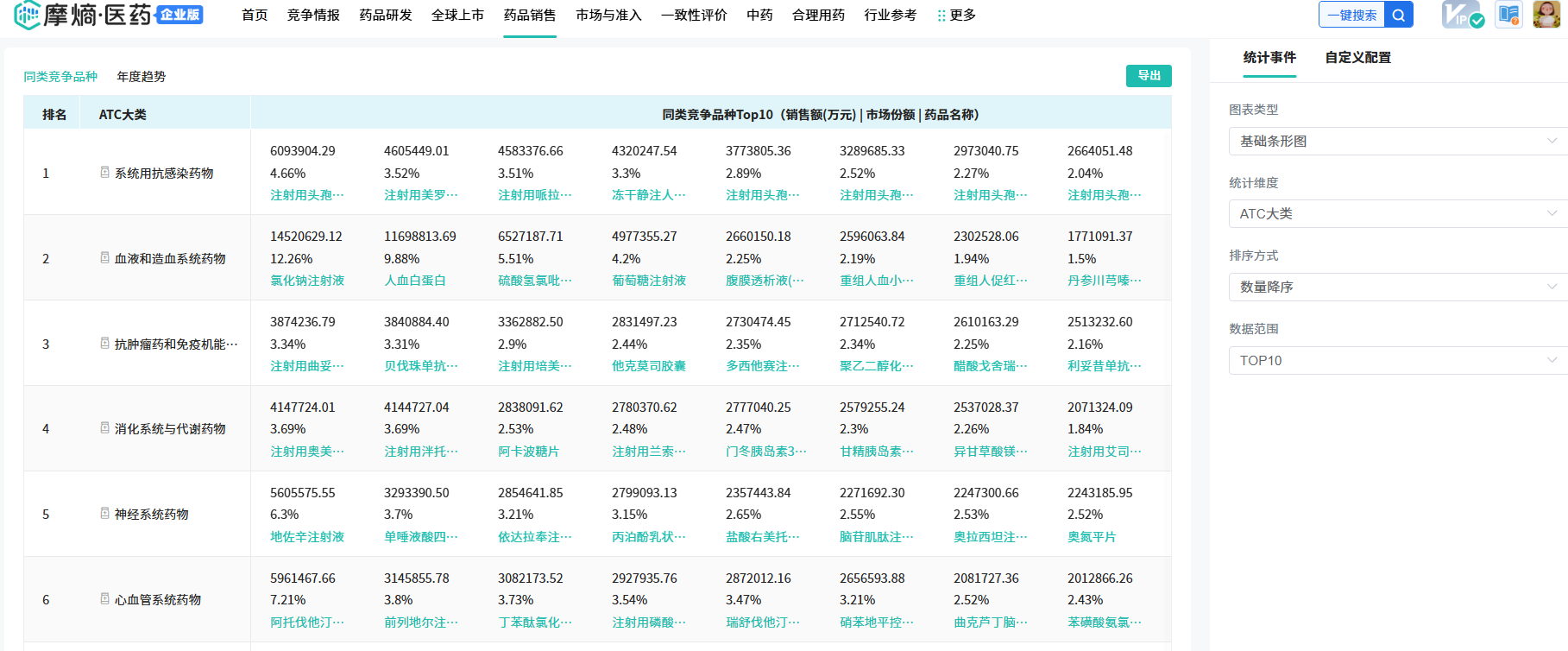Switch to the 自定义配置 tab
This screenshot has width=1568, height=651.
pyautogui.click(x=1357, y=58)
